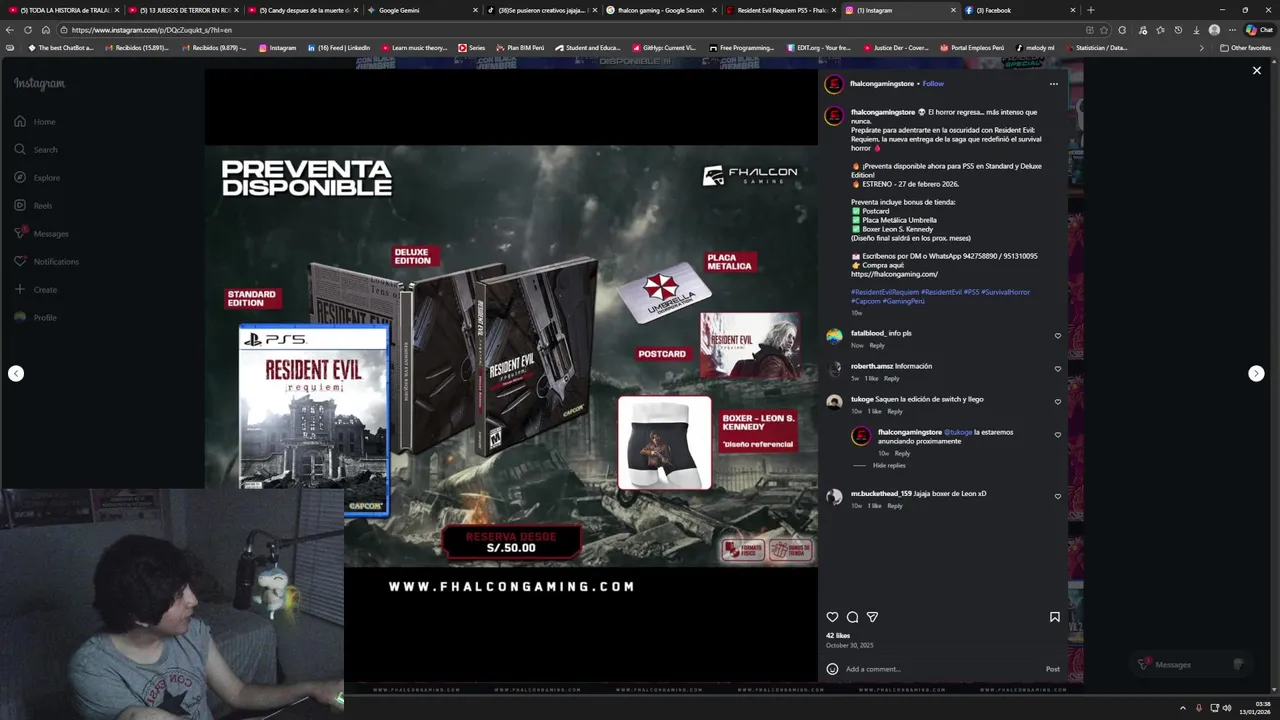Reply to mr.buckethead_159's comment
Viewport: 1280px width, 720px height.
(895, 506)
